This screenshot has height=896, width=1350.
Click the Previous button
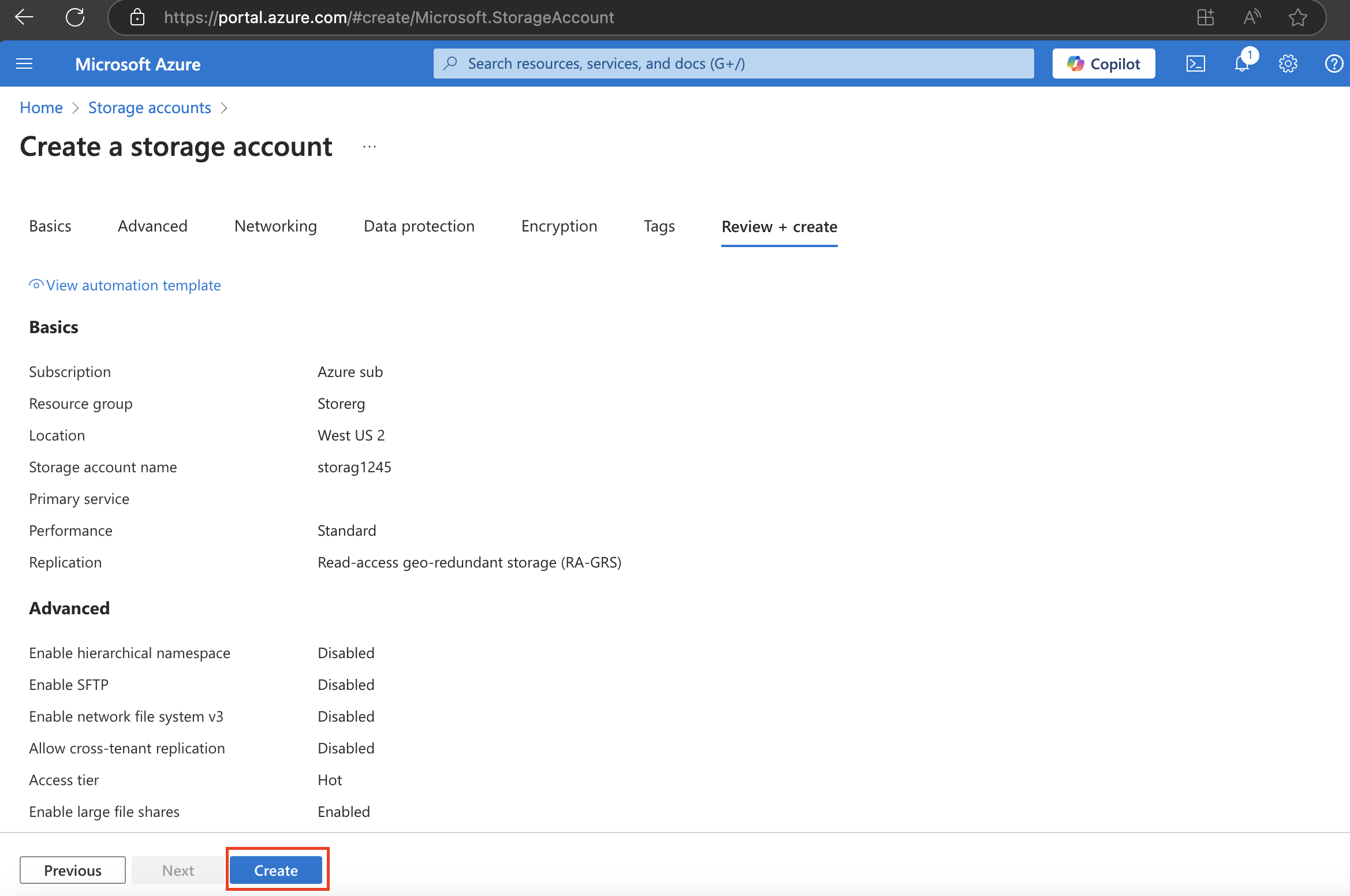[x=73, y=870]
